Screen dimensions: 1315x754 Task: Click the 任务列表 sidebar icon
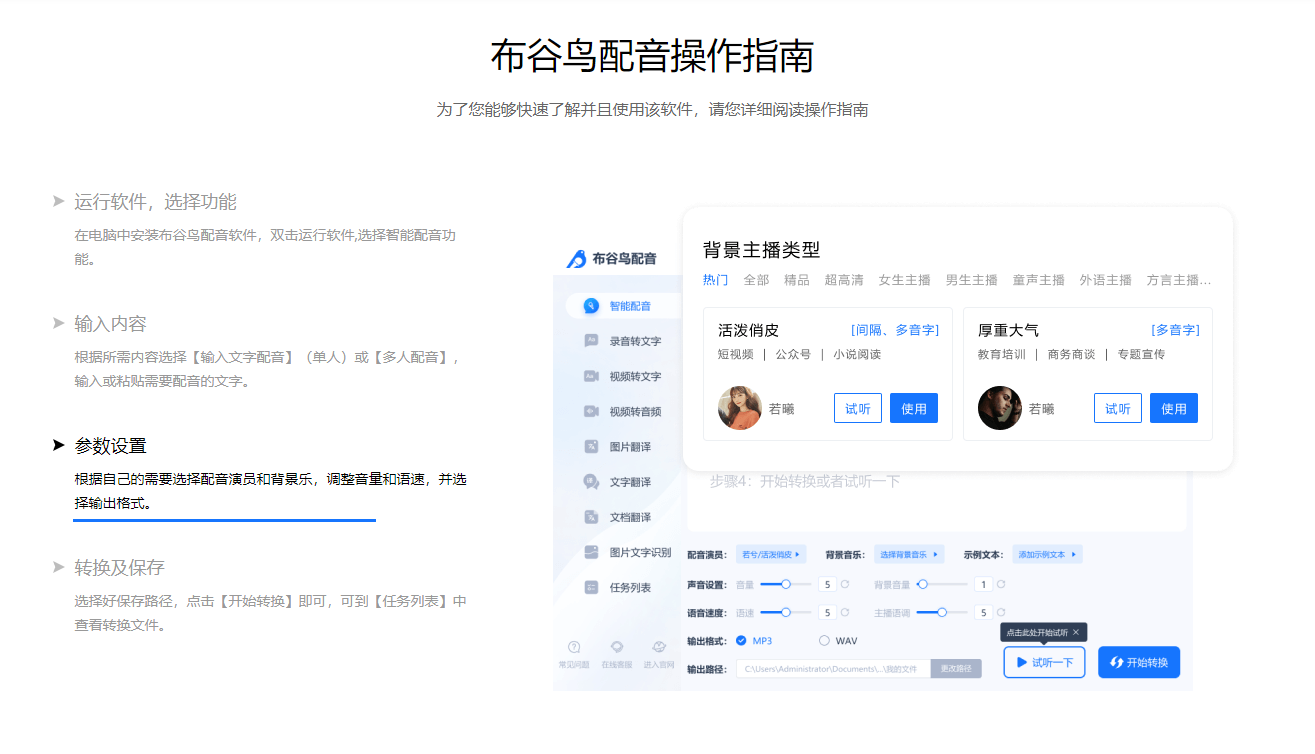pyautogui.click(x=591, y=587)
